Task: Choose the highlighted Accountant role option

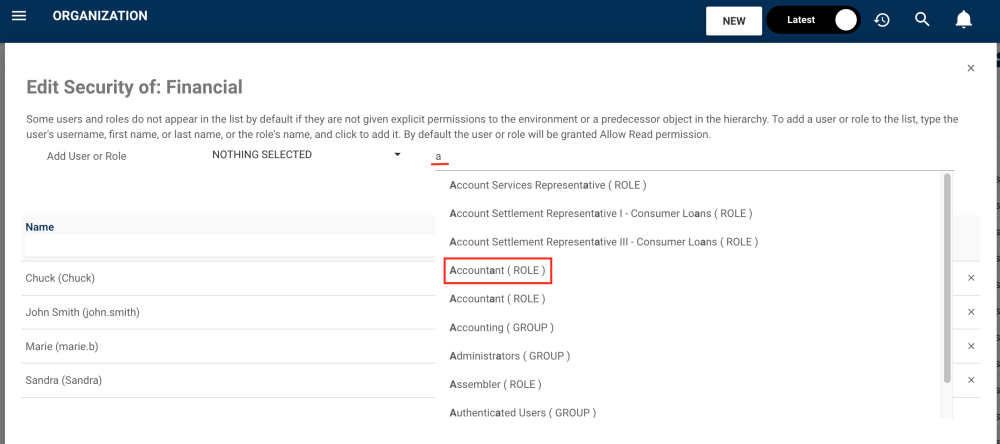Action: click(x=497, y=270)
